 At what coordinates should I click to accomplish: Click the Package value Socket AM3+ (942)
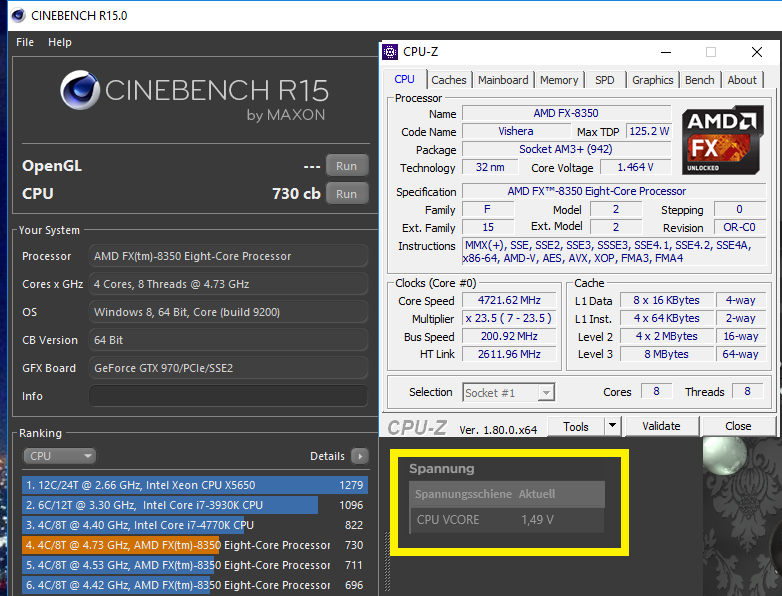click(566, 149)
